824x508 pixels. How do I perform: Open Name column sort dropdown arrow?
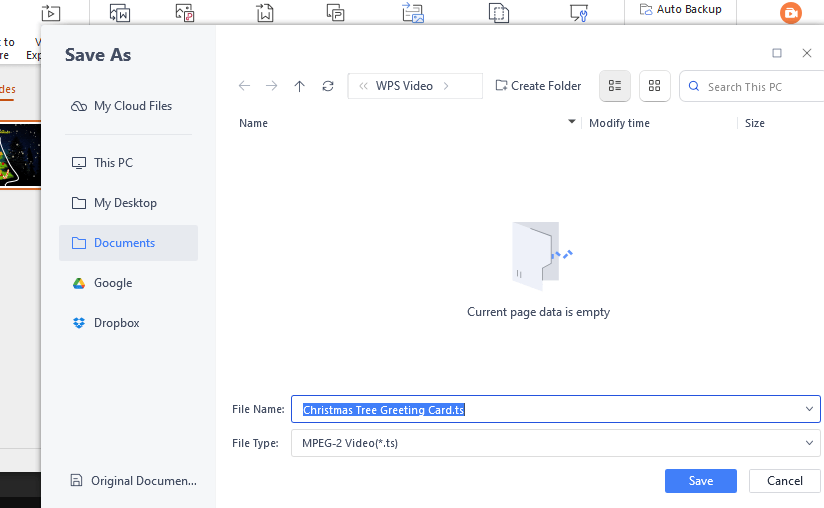click(572, 122)
